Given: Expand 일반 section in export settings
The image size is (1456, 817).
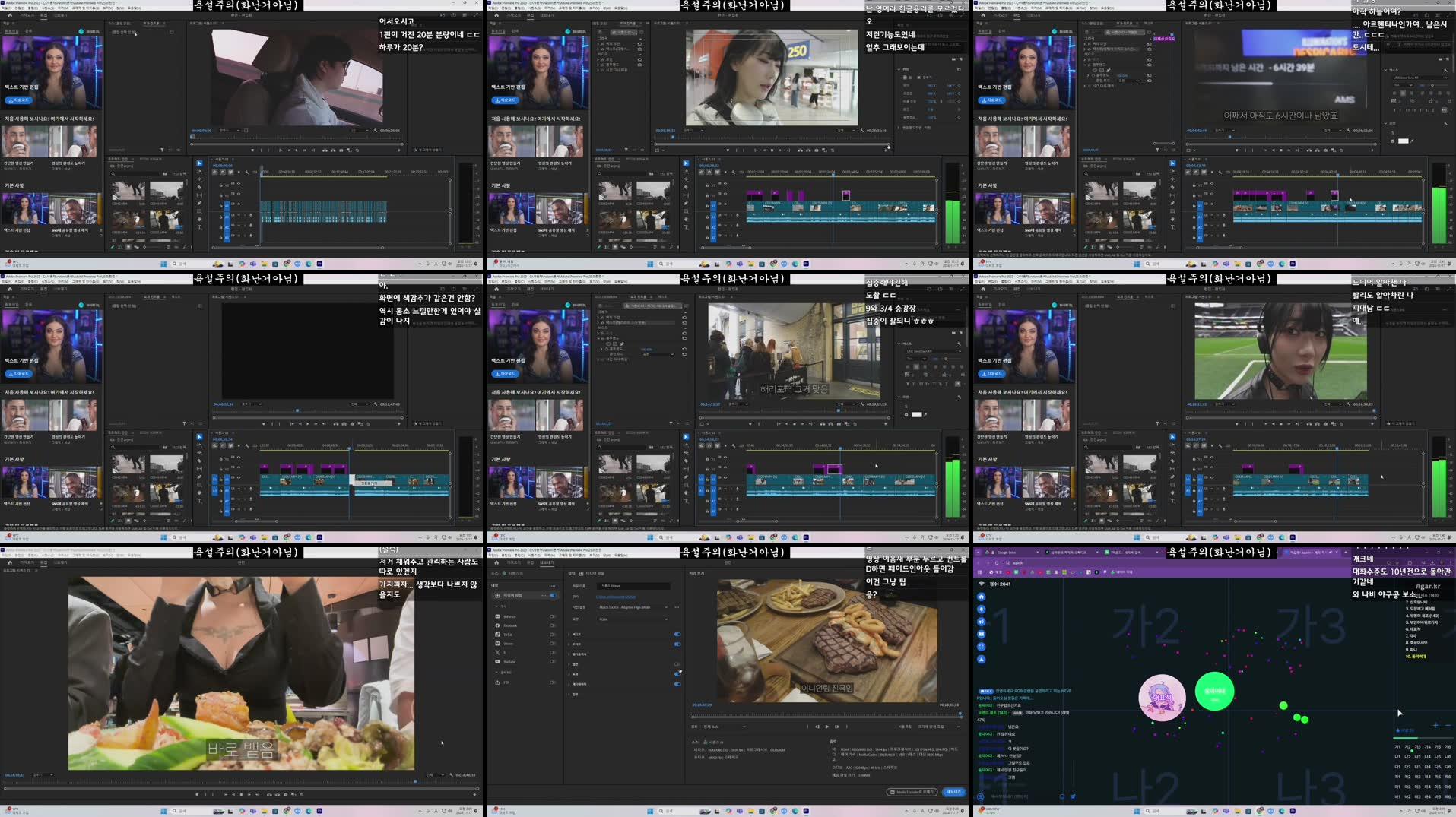Looking at the screenshot, I should 569,695.
